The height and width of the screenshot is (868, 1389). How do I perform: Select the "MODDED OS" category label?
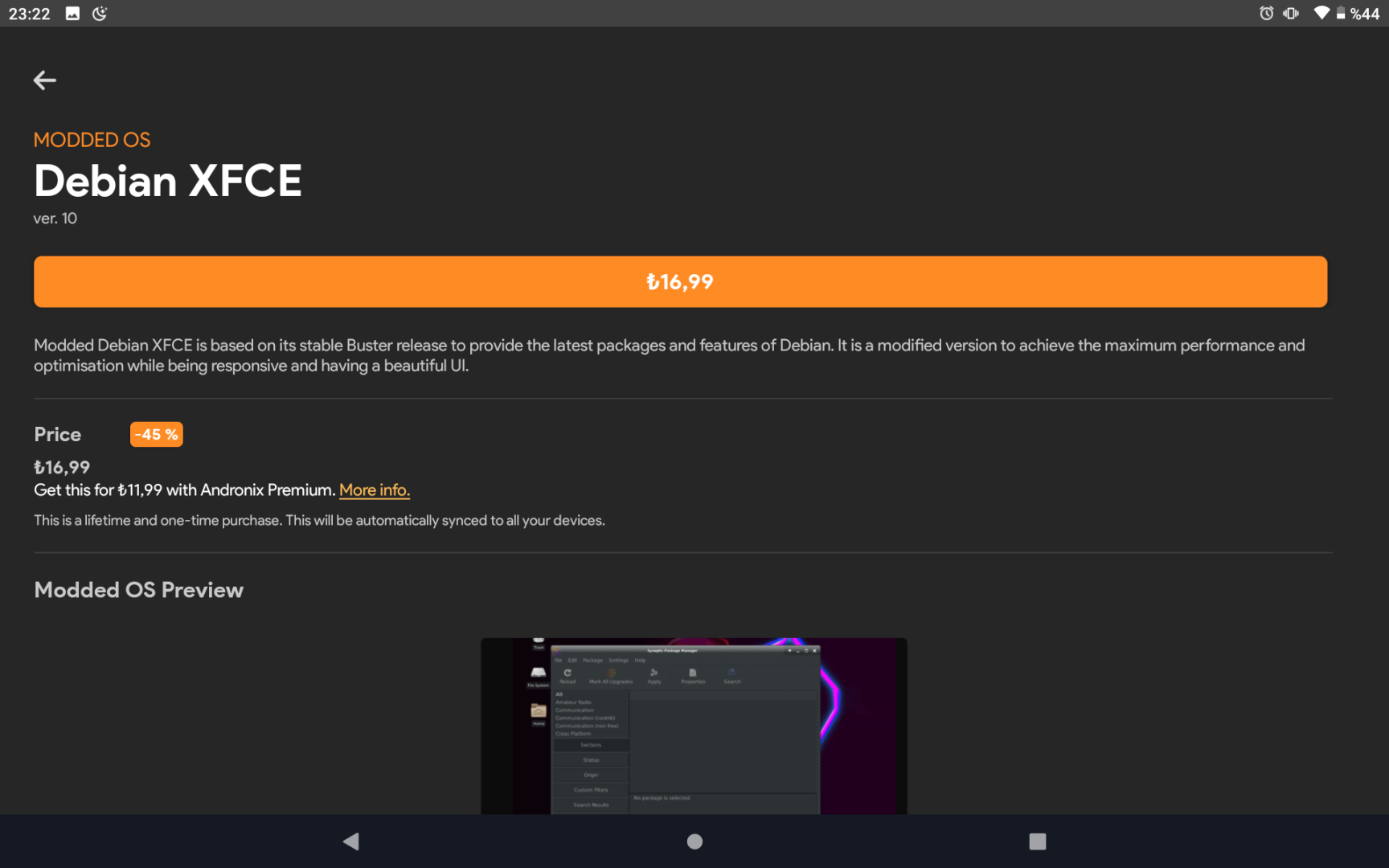coord(92,140)
